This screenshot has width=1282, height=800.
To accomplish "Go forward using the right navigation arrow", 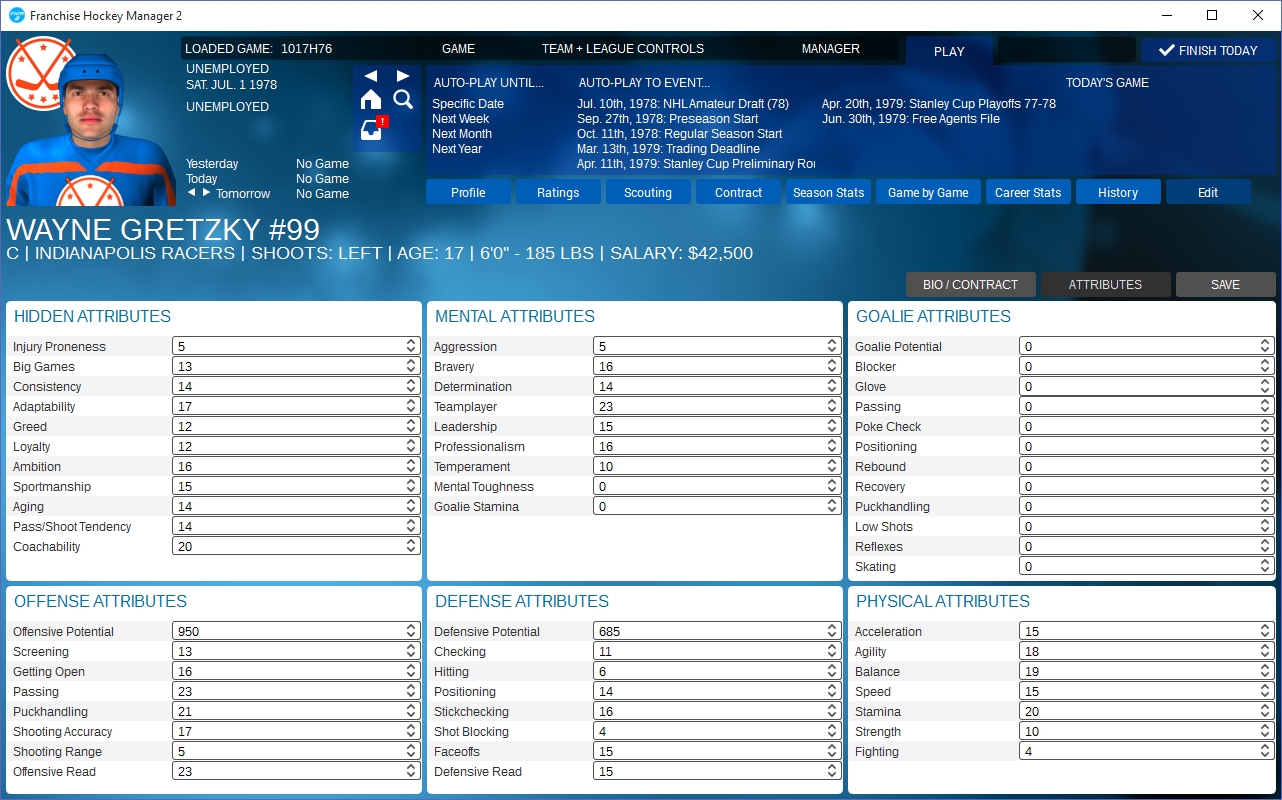I will [x=403, y=76].
